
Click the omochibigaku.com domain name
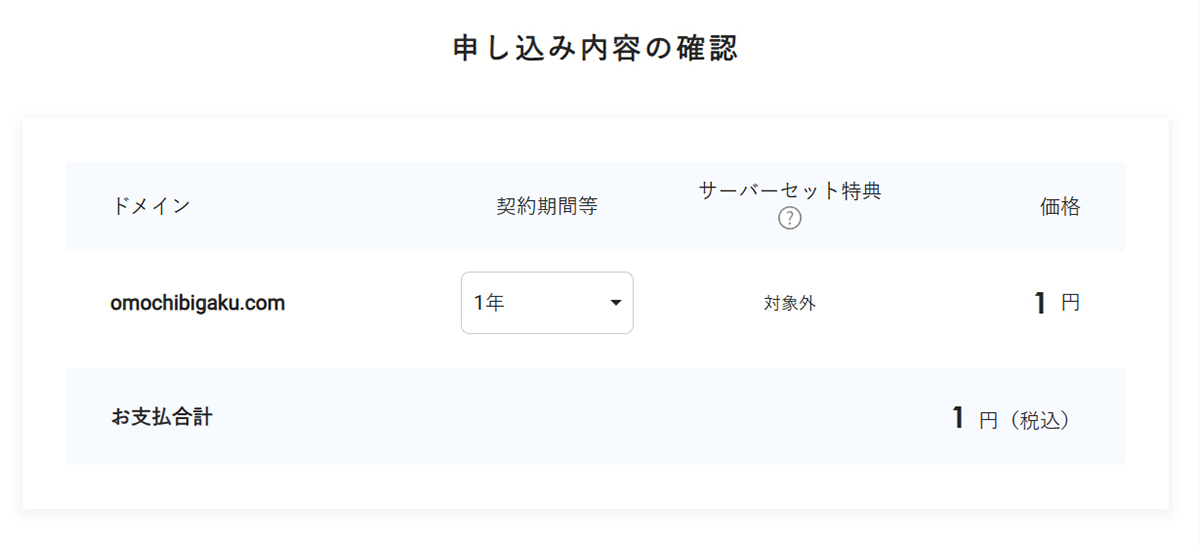(x=198, y=303)
